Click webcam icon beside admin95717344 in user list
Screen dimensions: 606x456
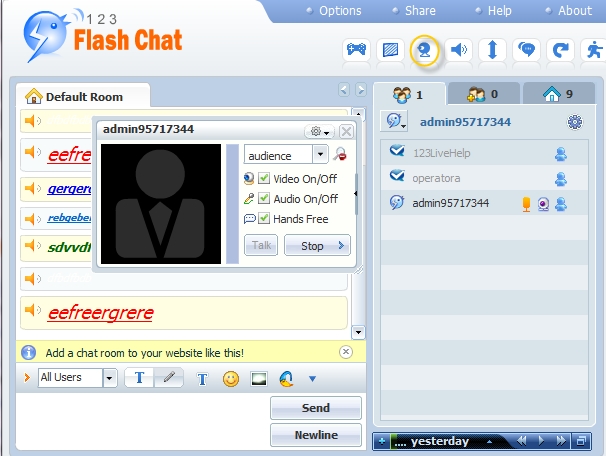[x=543, y=203]
